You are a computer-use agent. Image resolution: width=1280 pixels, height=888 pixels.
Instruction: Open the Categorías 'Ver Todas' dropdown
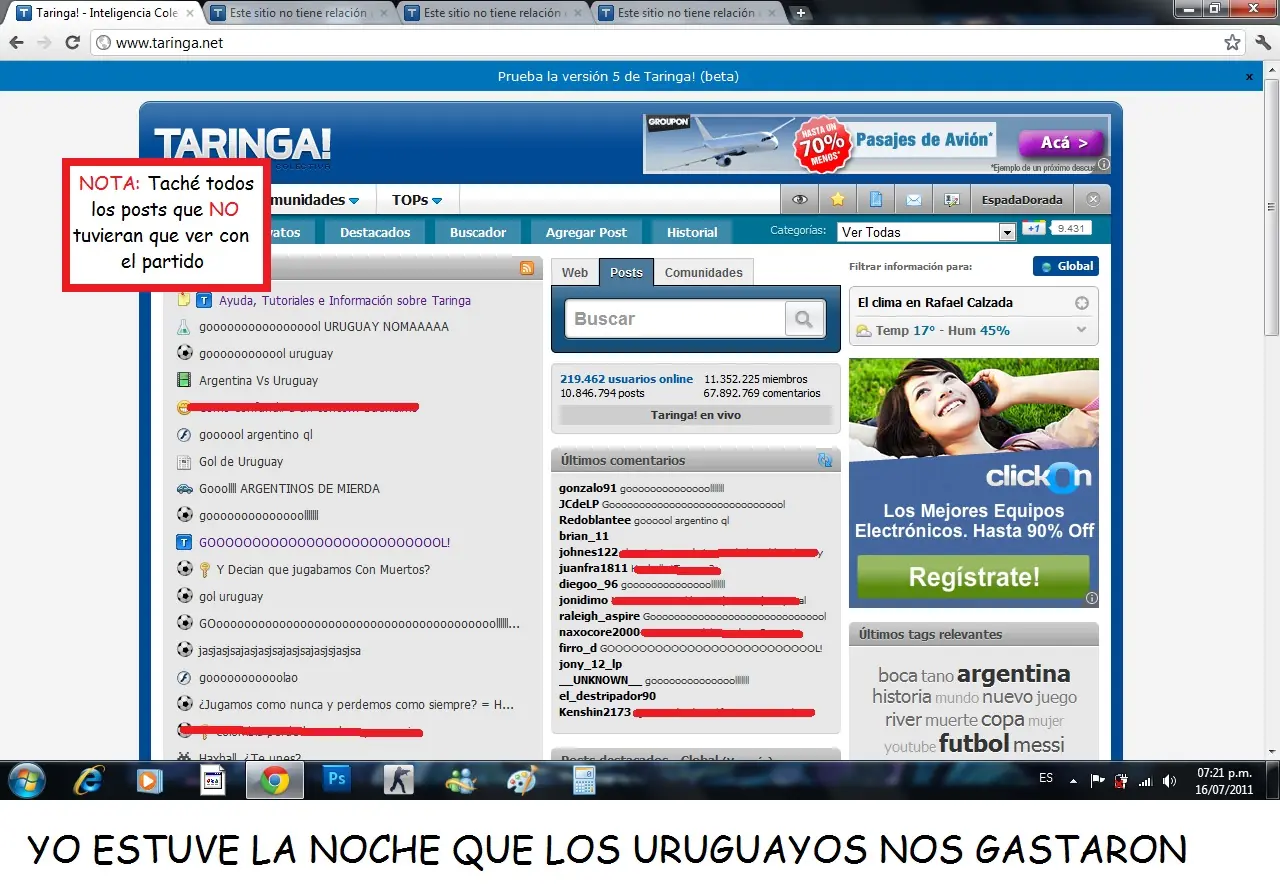click(927, 232)
